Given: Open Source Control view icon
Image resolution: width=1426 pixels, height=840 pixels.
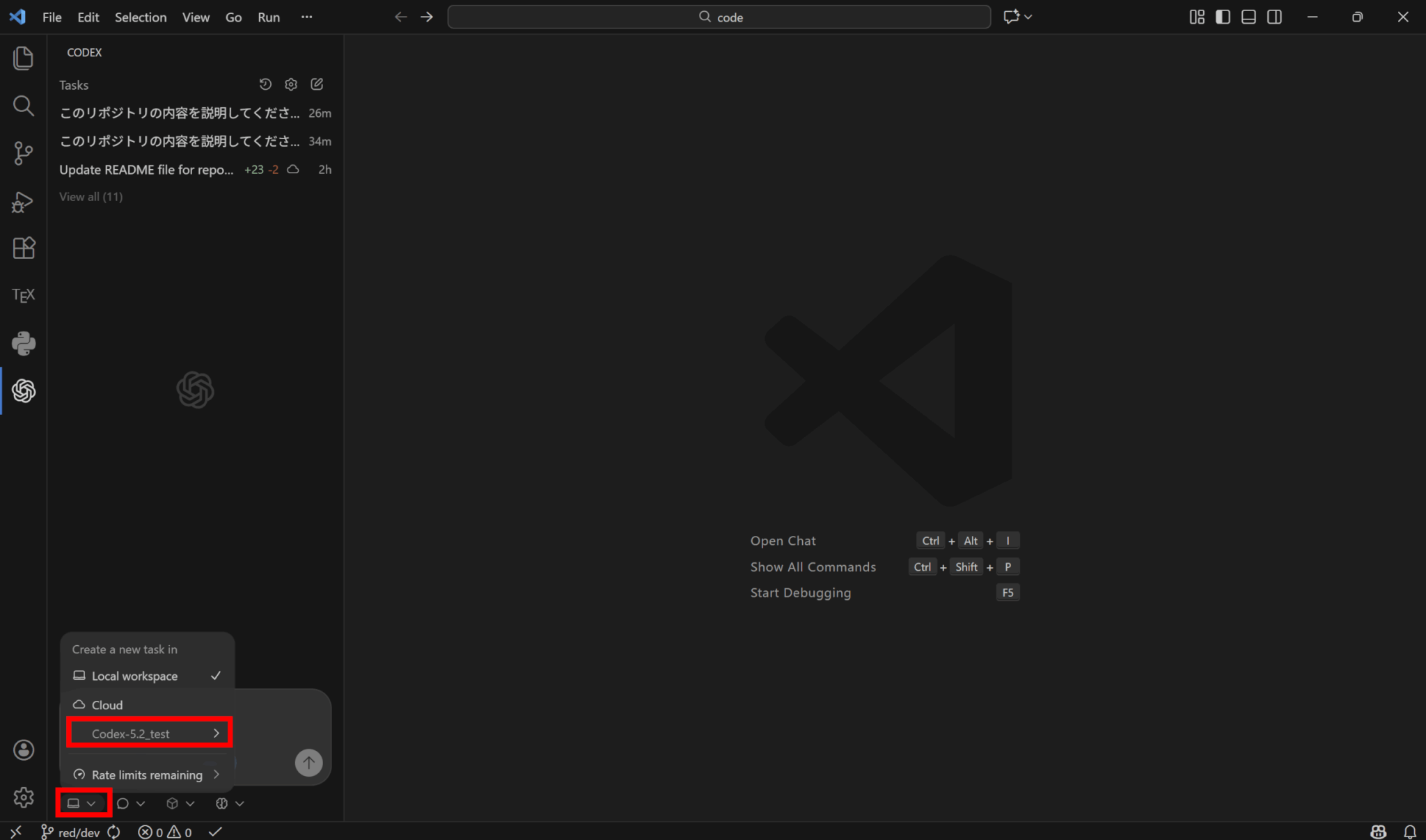Looking at the screenshot, I should click(x=24, y=153).
